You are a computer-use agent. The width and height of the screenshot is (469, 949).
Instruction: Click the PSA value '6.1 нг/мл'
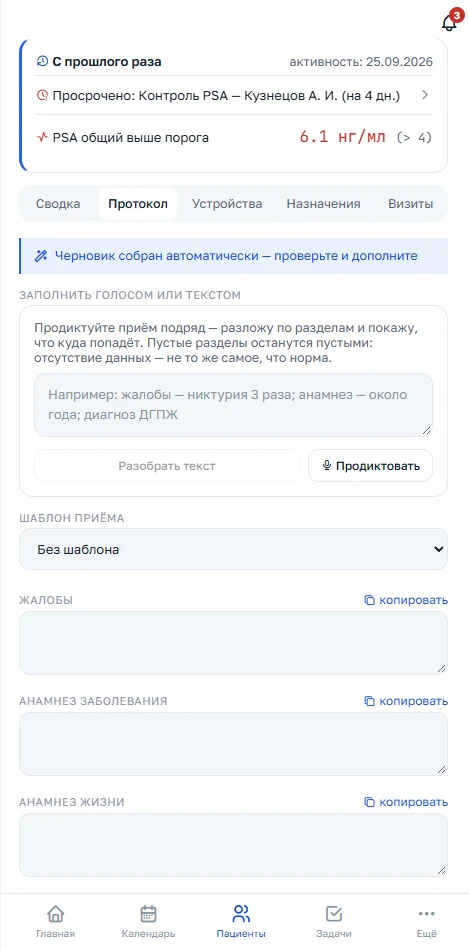click(x=343, y=137)
